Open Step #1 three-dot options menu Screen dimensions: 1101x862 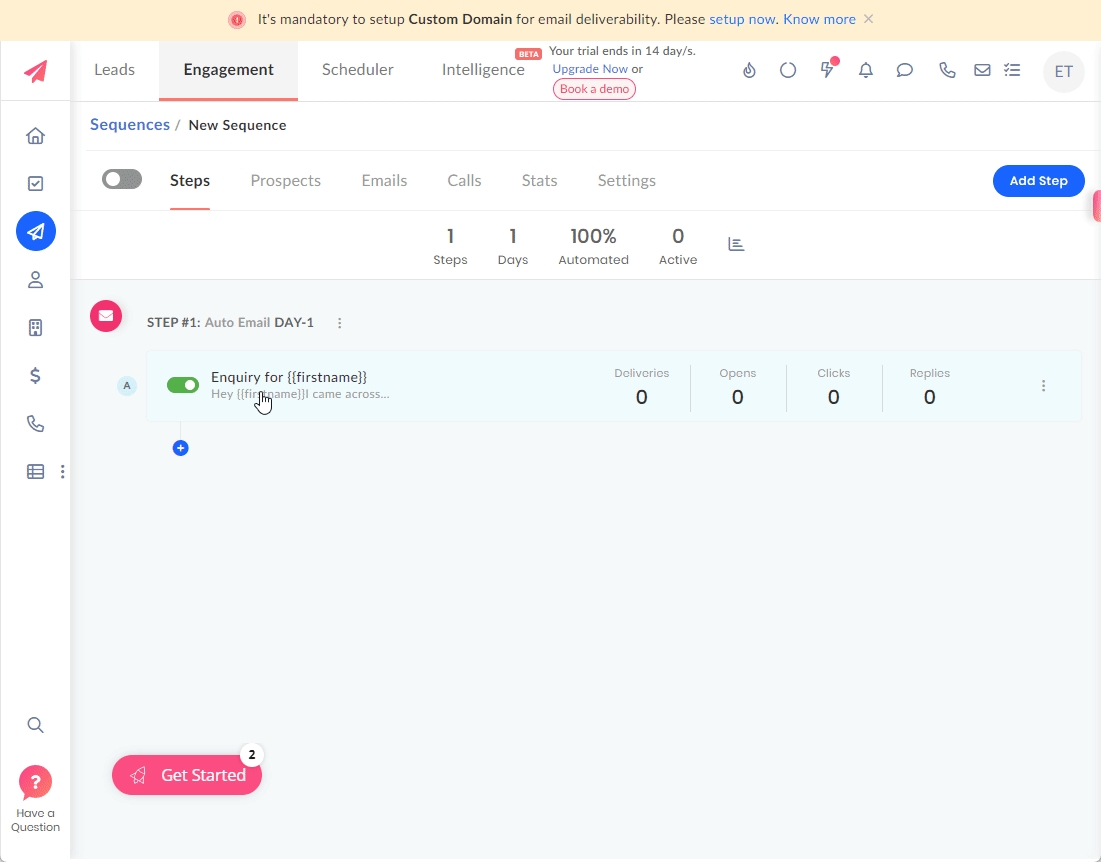coord(340,323)
